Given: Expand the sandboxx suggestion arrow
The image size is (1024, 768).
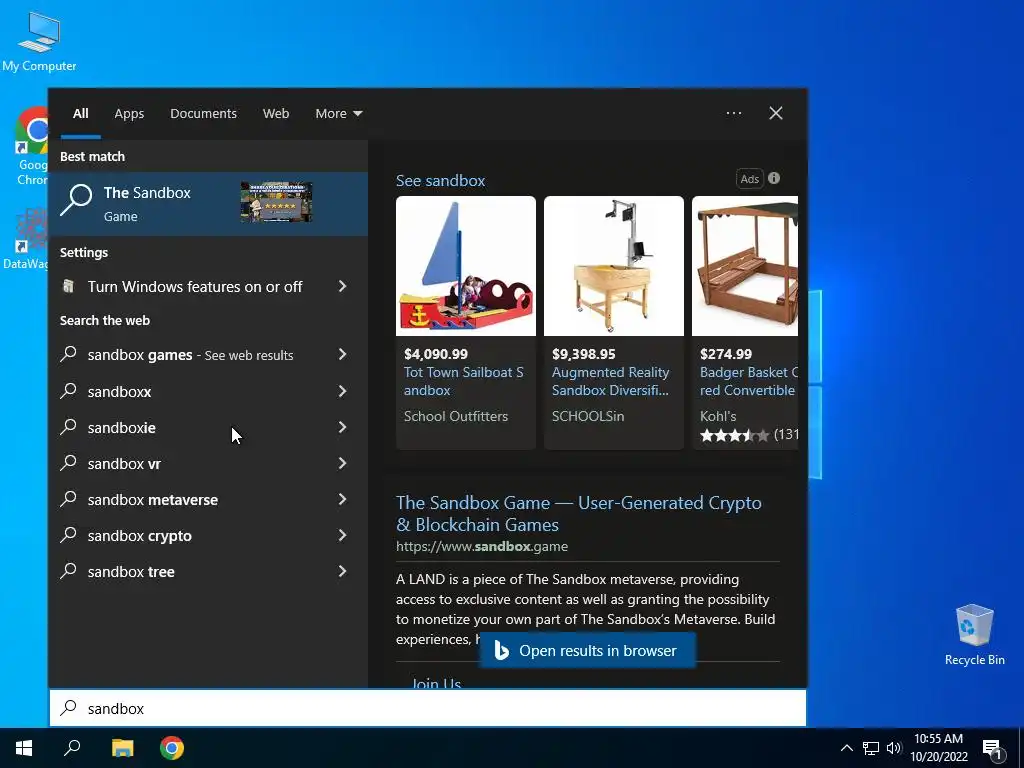Looking at the screenshot, I should (342, 391).
